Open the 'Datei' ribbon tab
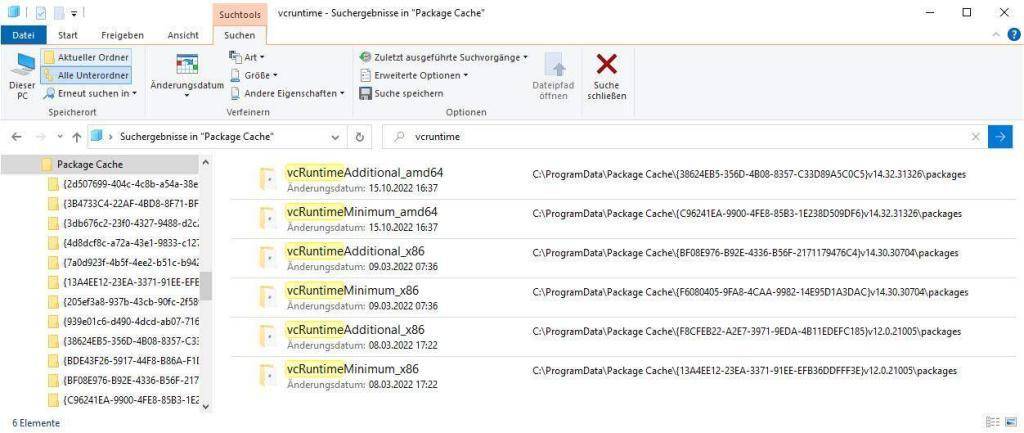 22,35
